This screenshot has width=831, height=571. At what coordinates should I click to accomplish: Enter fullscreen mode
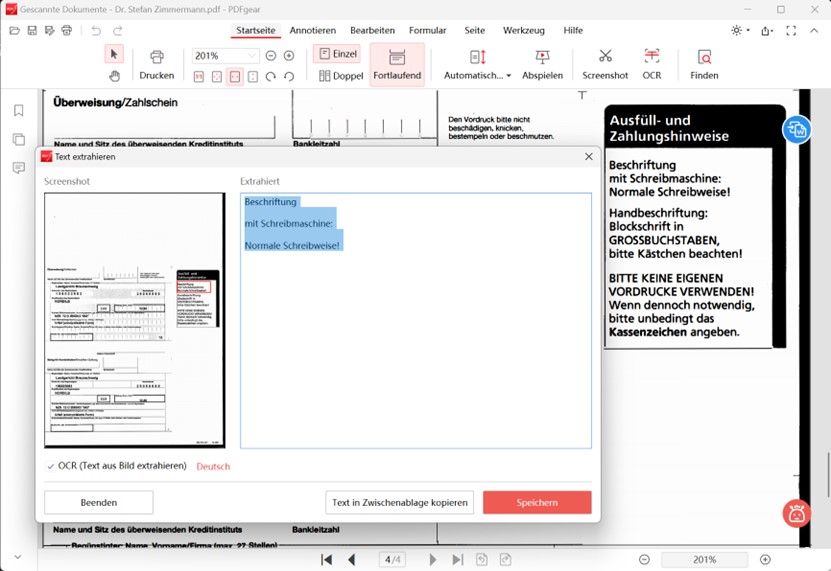click(791, 31)
